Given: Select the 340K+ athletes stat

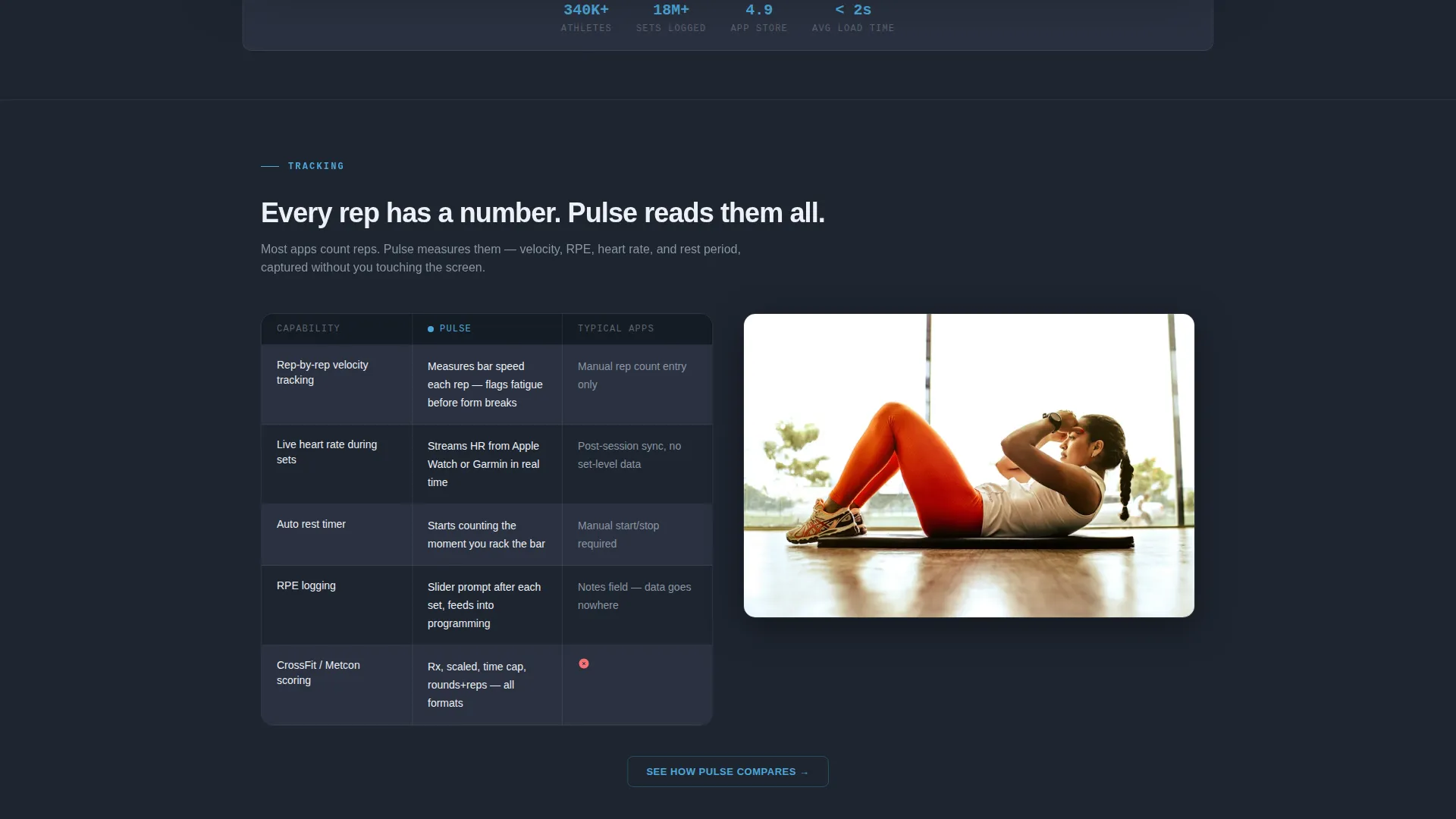Looking at the screenshot, I should pyautogui.click(x=586, y=18).
